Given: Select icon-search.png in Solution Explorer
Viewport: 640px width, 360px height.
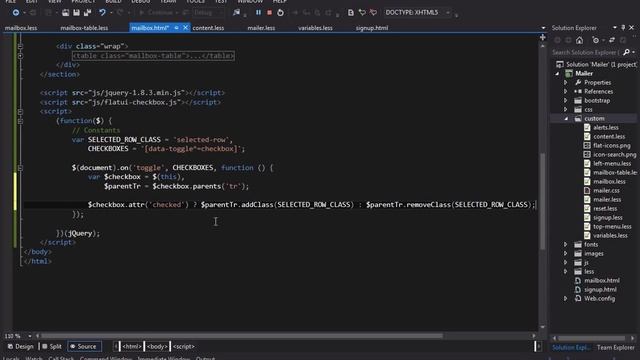Looking at the screenshot, I should point(614,154).
